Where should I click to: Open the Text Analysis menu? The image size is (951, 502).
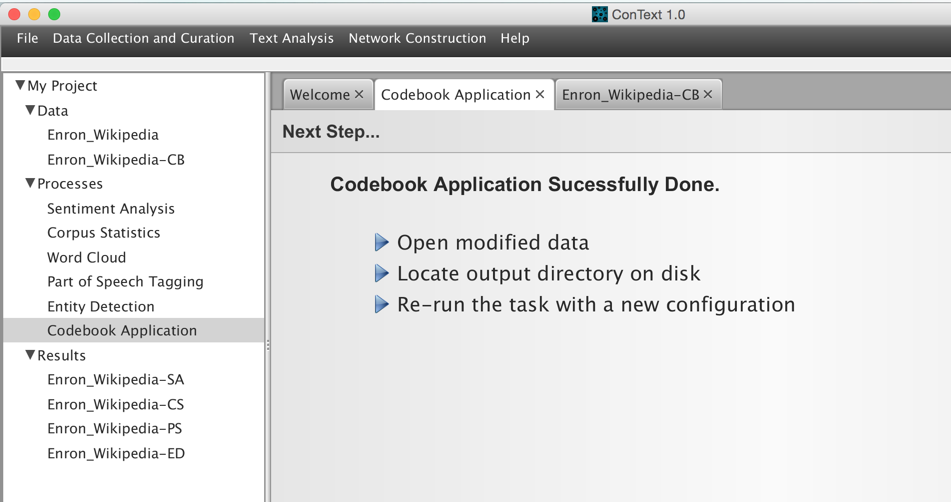click(x=292, y=38)
